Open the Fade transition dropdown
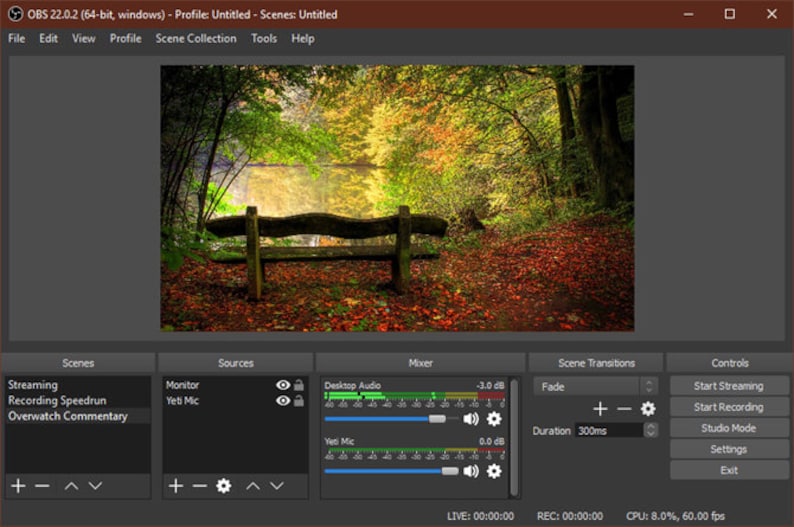Screen dimensions: 794x527 (x=596, y=387)
